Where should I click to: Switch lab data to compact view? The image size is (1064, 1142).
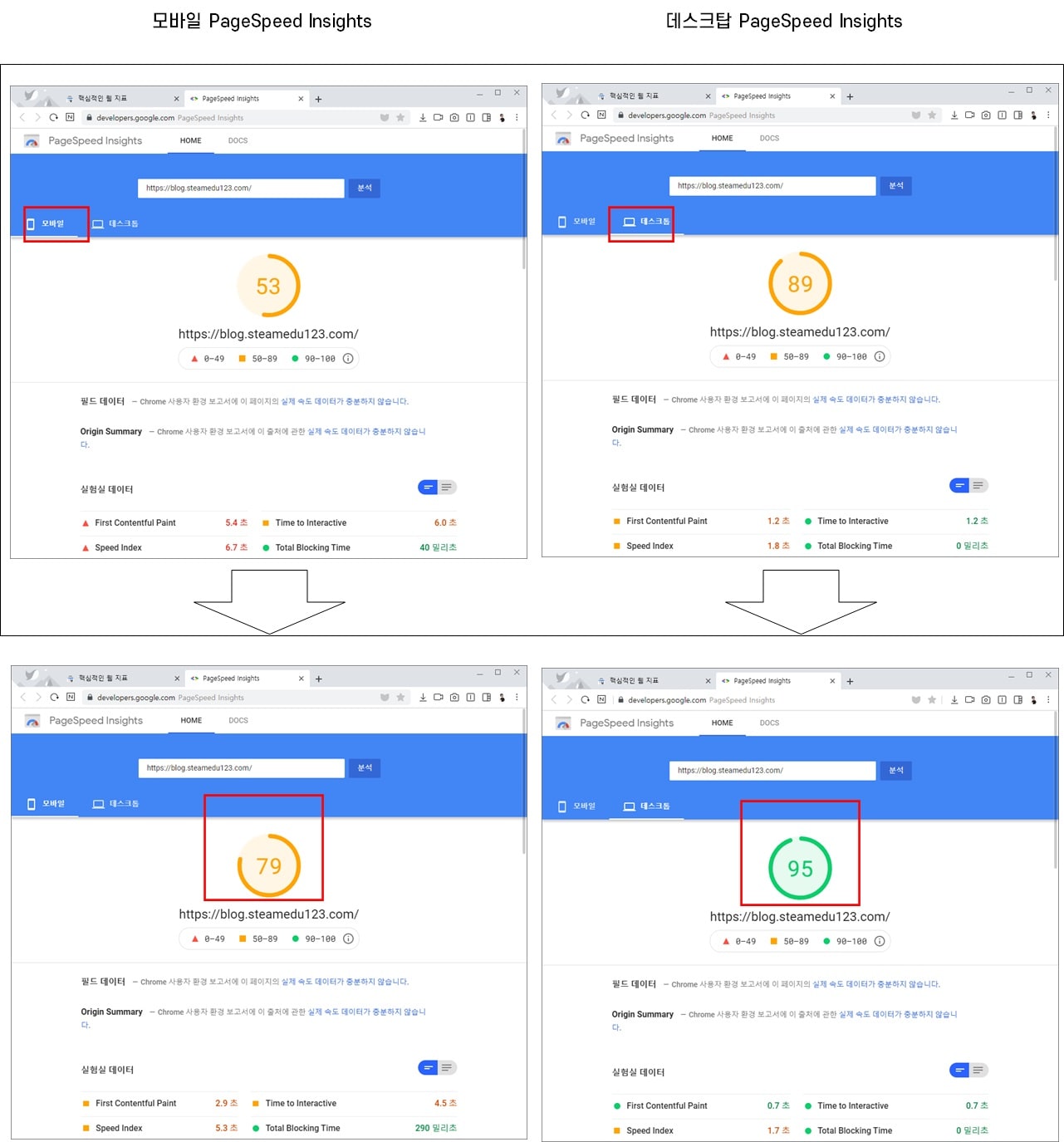[427, 487]
